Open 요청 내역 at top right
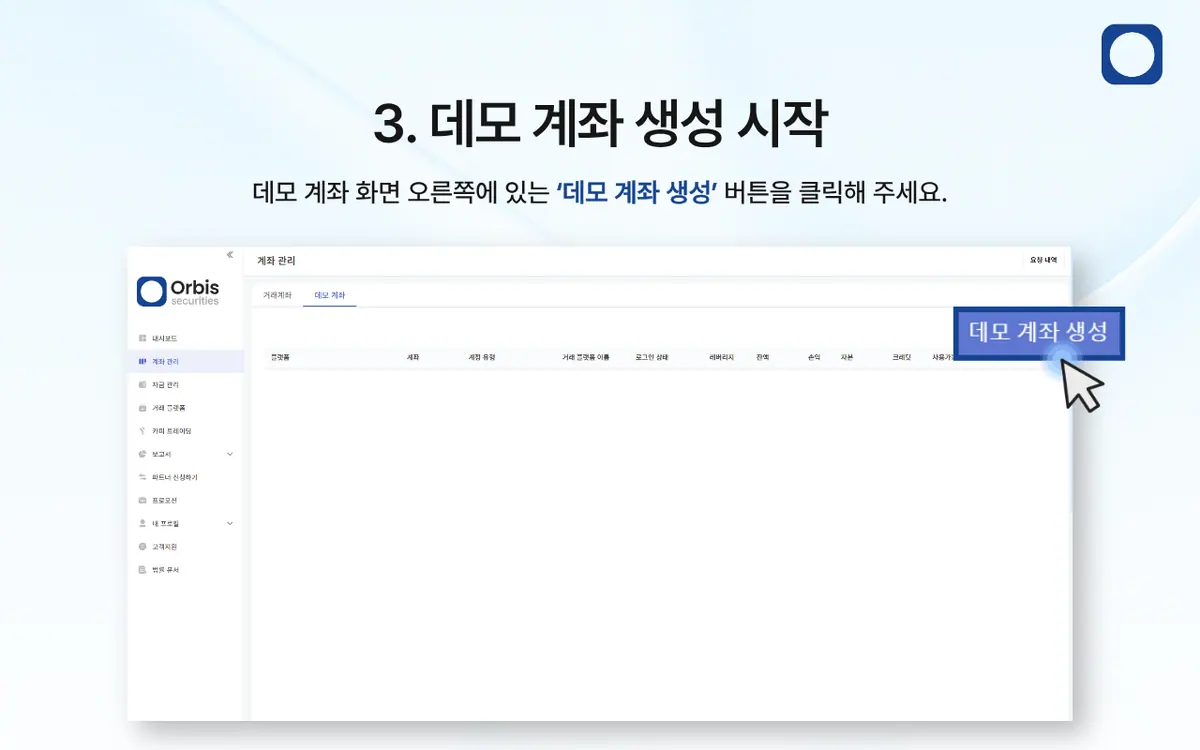 point(1043,260)
